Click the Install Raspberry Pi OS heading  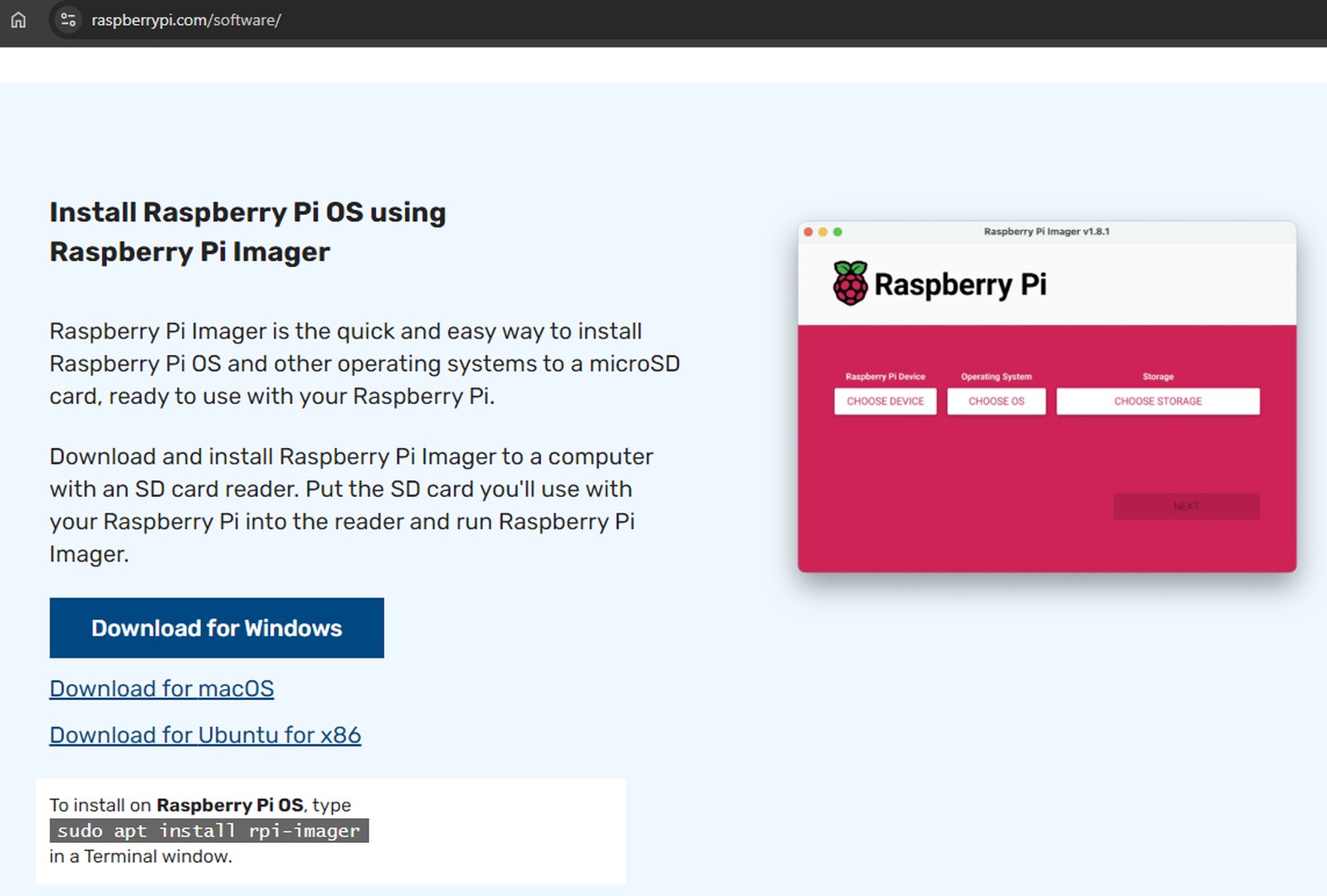coord(247,231)
